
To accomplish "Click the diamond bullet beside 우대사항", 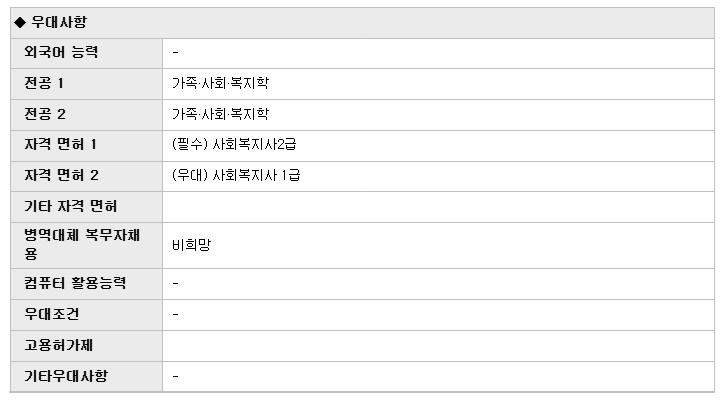I will (20, 22).
